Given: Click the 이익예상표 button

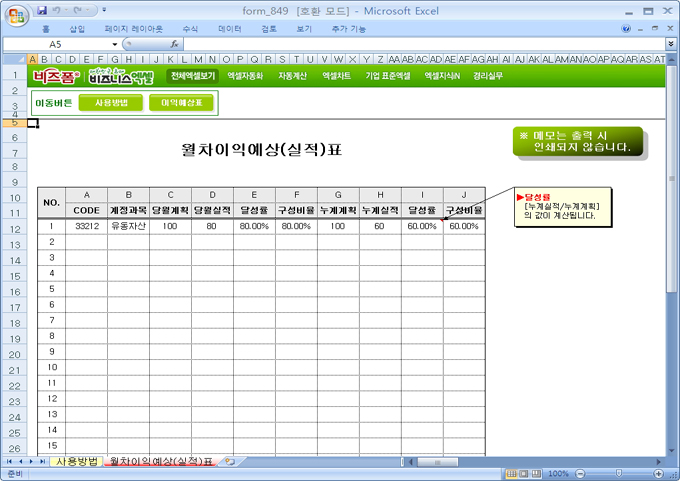Looking at the screenshot, I should tap(181, 102).
